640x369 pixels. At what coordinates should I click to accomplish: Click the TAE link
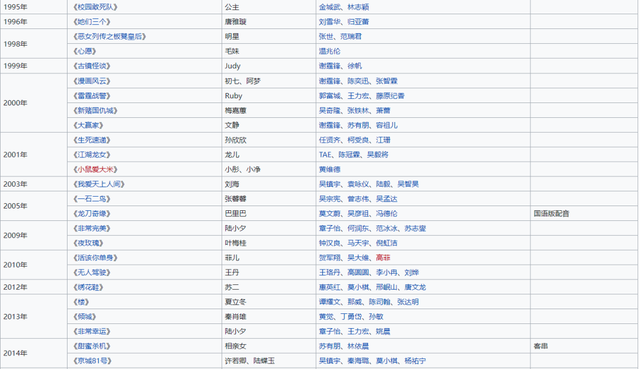point(325,155)
